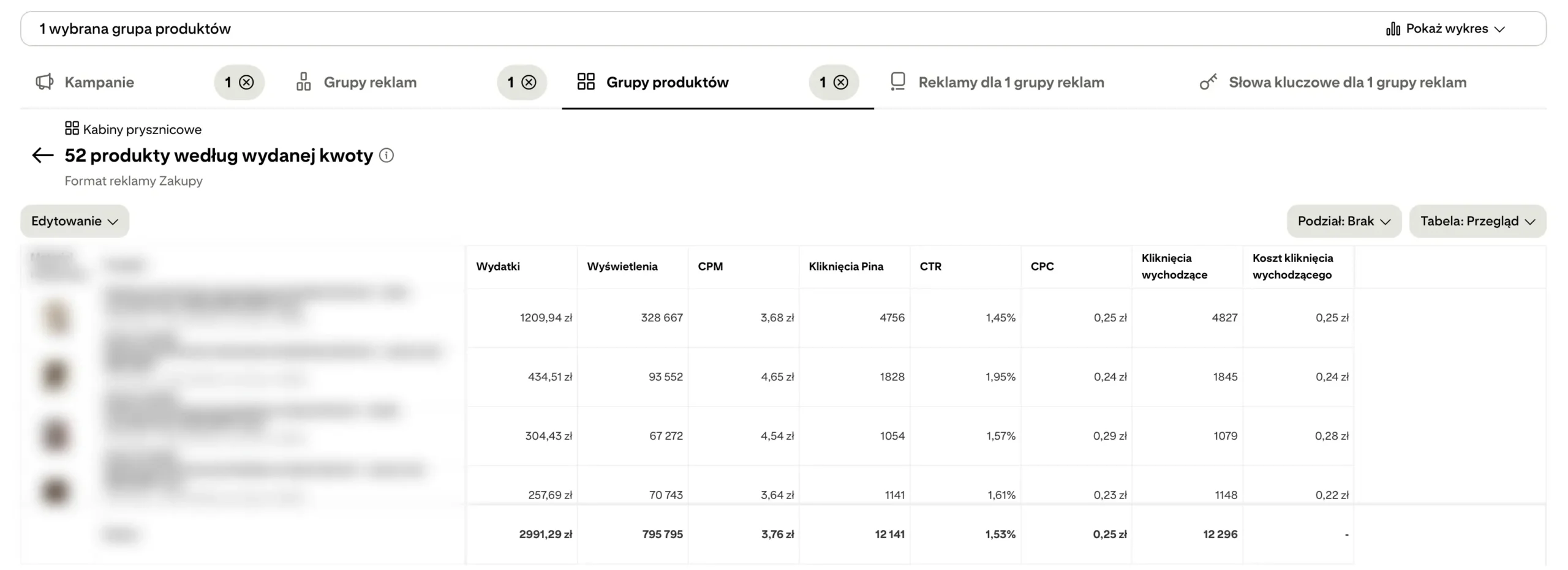The width and height of the screenshot is (1568, 570).
Task: Sort by the Wydatki column header
Action: tap(498, 266)
